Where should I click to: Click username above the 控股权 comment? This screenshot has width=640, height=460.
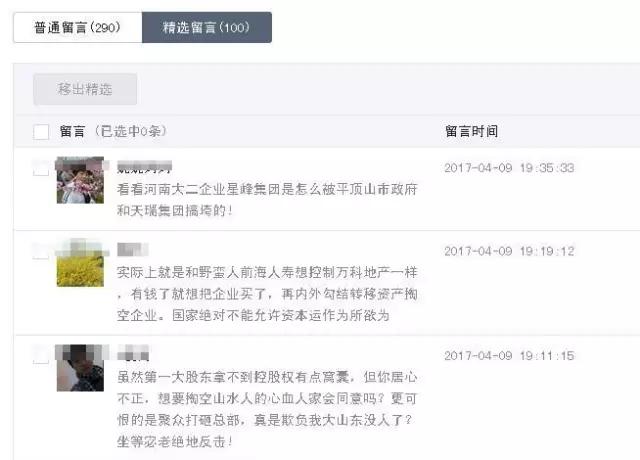click(133, 353)
